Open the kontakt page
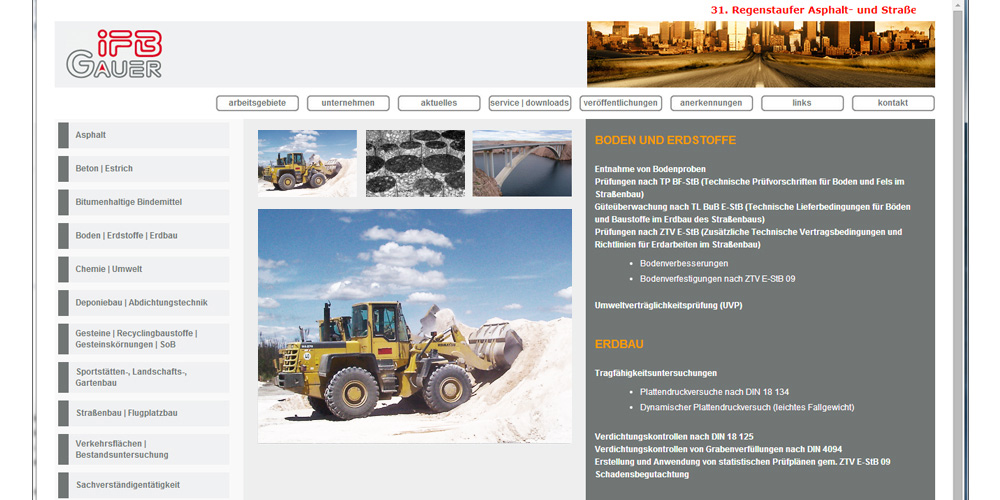Screen dimensions: 1000x500 (x=893, y=103)
